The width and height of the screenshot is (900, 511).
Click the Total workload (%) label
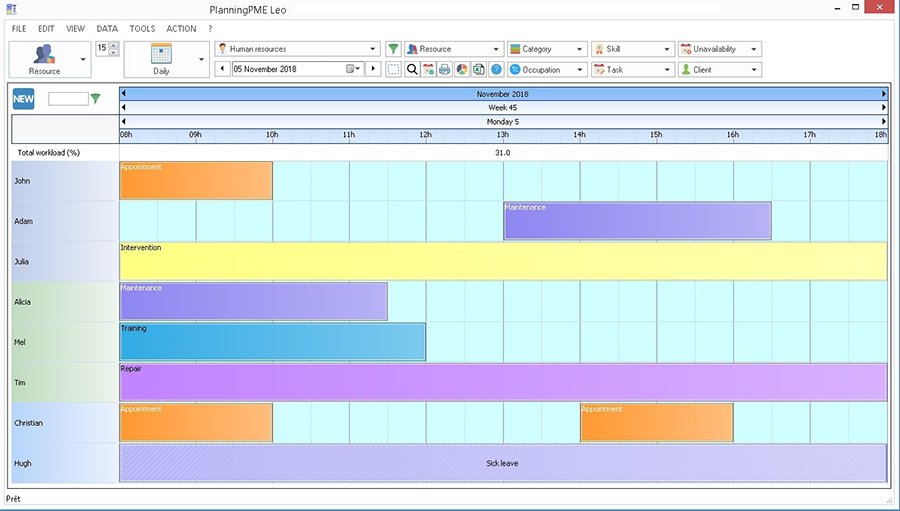[x=49, y=153]
